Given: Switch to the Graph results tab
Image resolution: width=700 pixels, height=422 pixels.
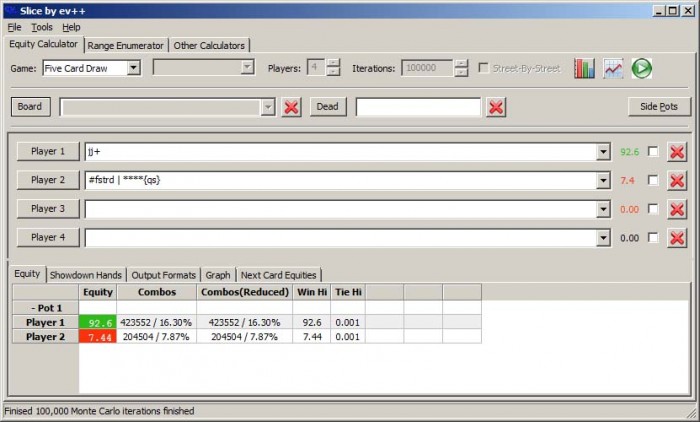Looking at the screenshot, I should (x=218, y=275).
